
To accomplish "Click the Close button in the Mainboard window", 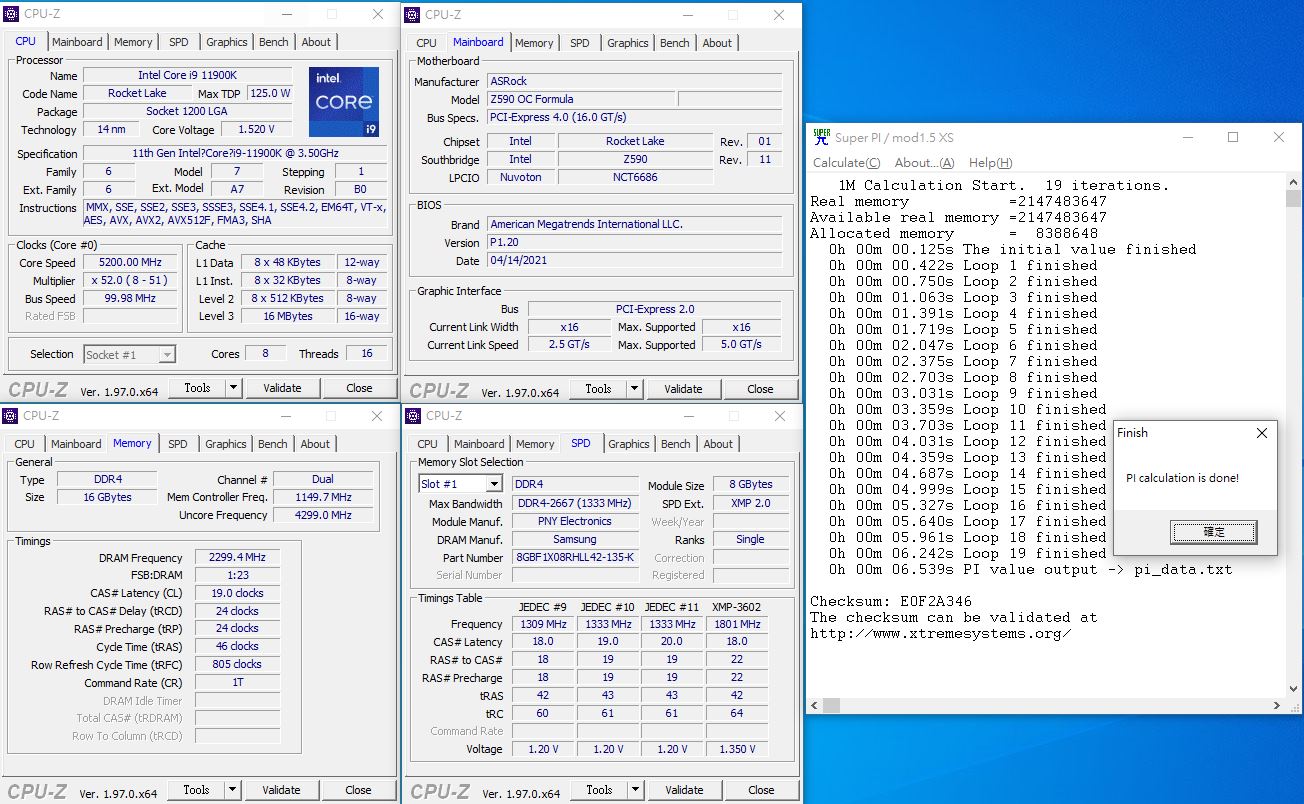I will tap(760, 389).
